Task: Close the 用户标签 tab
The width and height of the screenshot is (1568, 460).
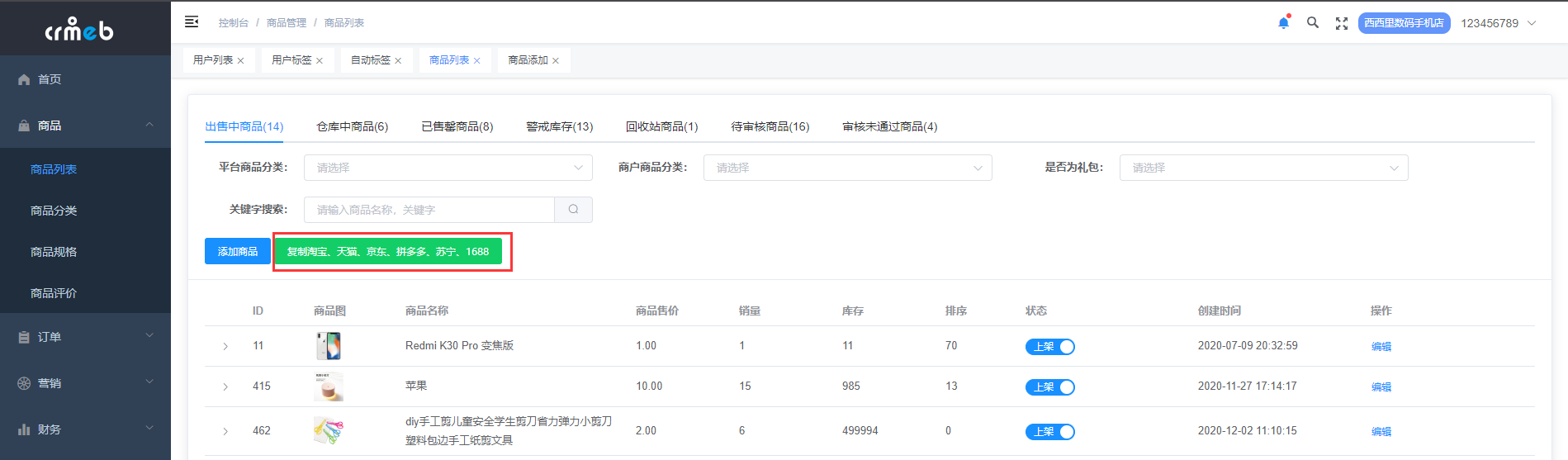Action: (320, 60)
